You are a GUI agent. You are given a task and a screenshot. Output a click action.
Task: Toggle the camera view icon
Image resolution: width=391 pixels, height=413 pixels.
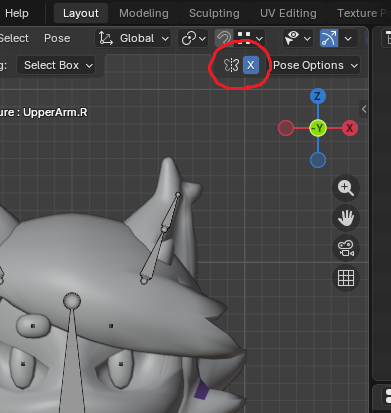pyautogui.click(x=346, y=248)
